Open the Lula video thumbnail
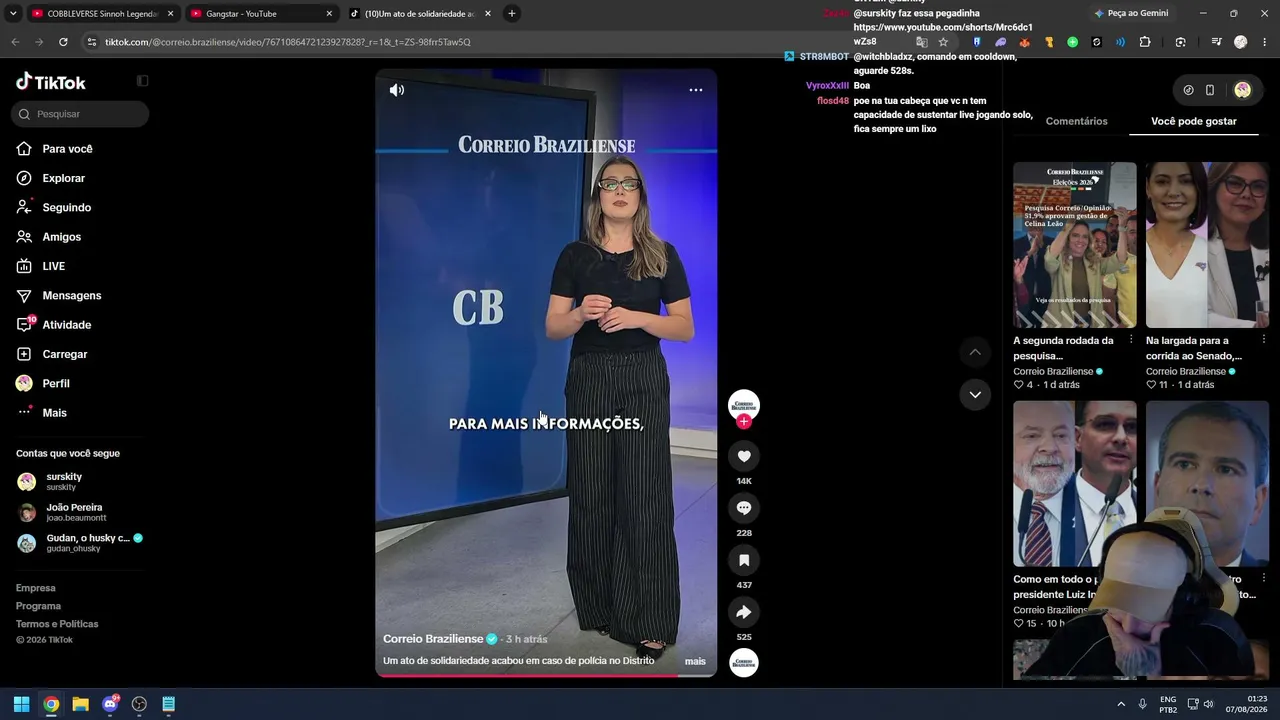 1075,484
